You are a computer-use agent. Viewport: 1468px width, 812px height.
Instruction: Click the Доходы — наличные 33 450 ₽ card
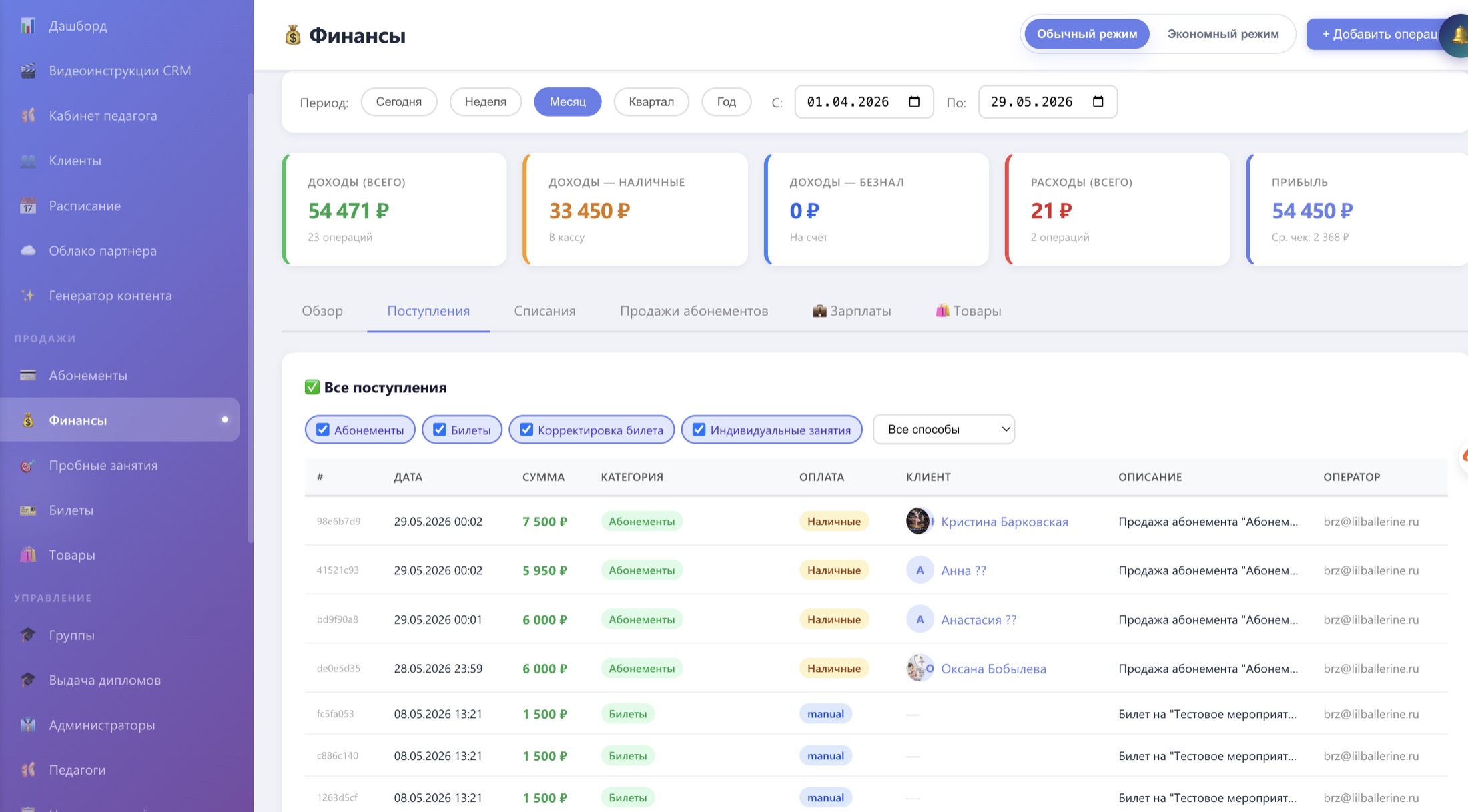pos(635,210)
